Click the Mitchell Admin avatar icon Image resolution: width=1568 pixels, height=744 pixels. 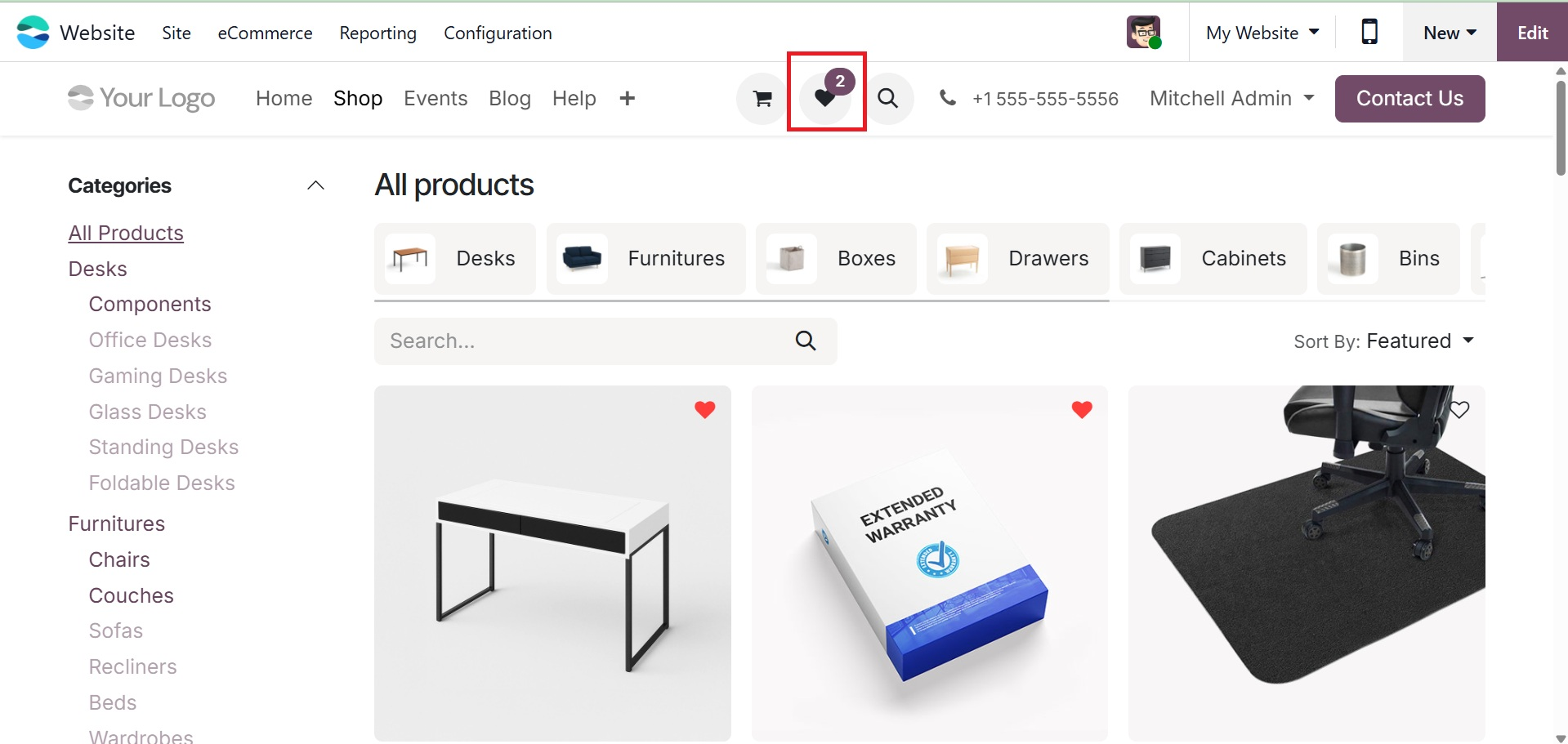1143,33
